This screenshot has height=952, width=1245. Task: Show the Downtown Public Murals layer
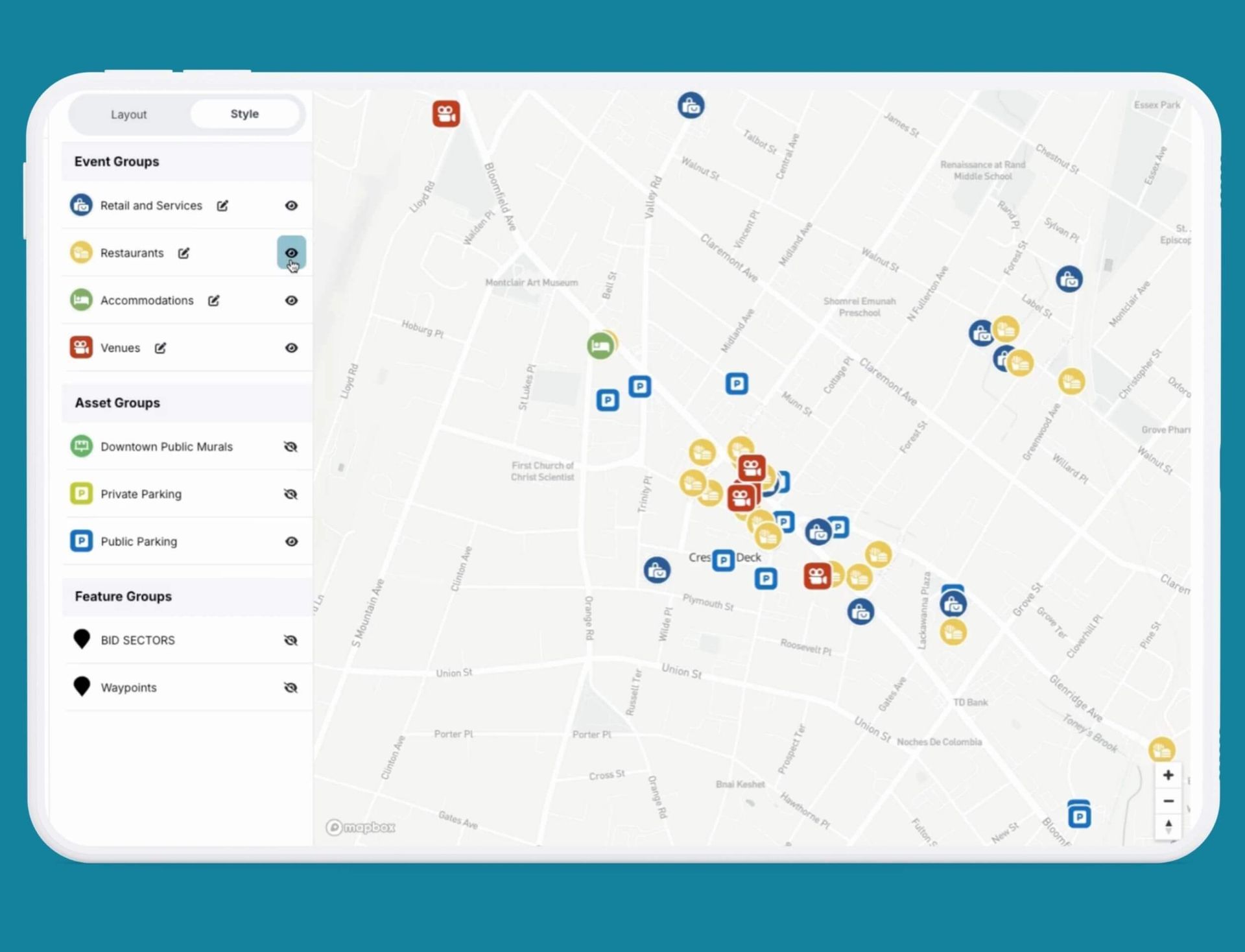(291, 447)
